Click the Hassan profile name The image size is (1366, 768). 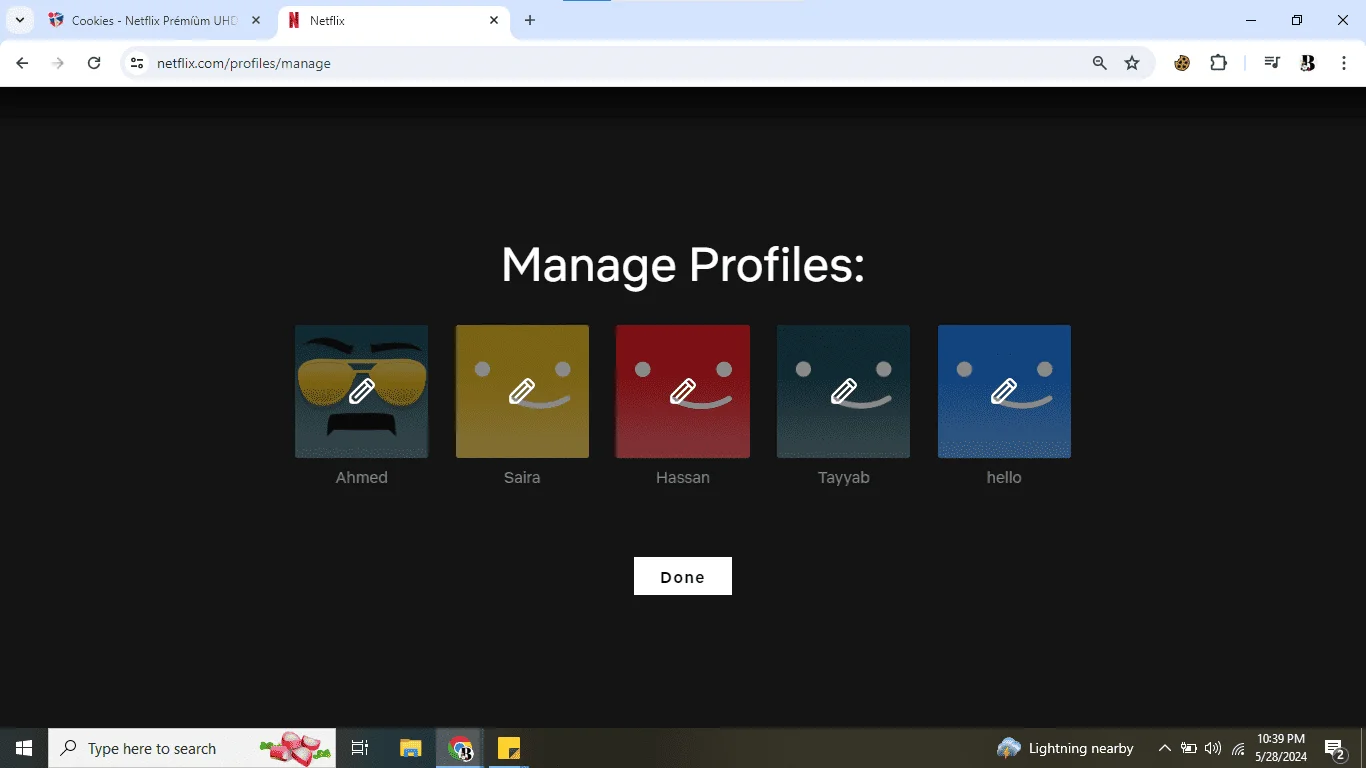pos(683,477)
